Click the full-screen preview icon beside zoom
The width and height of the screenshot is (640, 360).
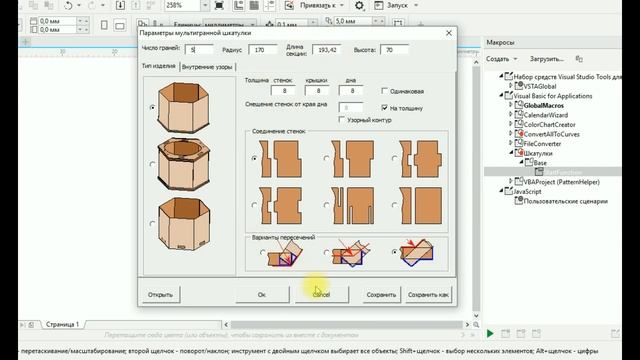coord(219,5)
